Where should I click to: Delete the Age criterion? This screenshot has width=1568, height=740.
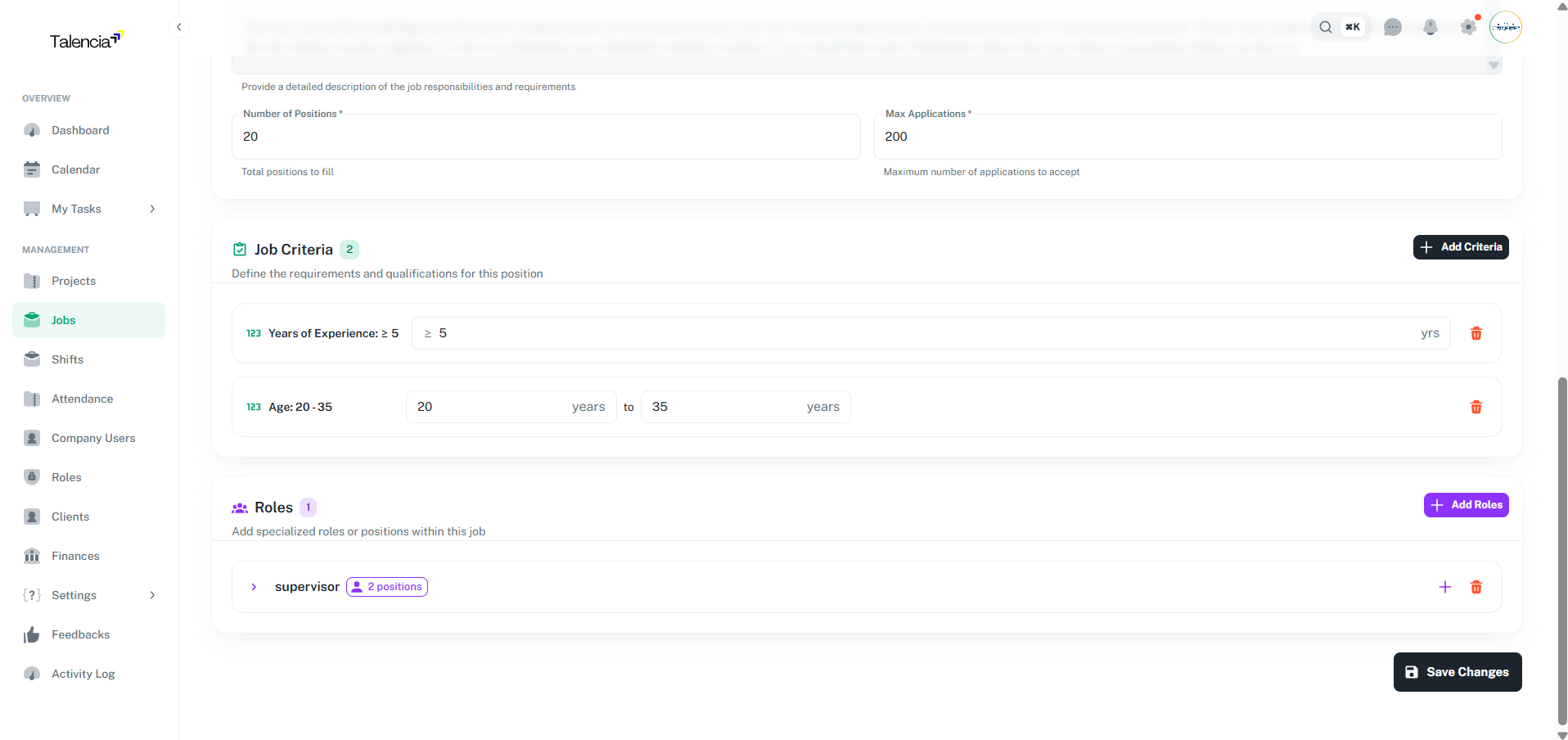(x=1476, y=407)
